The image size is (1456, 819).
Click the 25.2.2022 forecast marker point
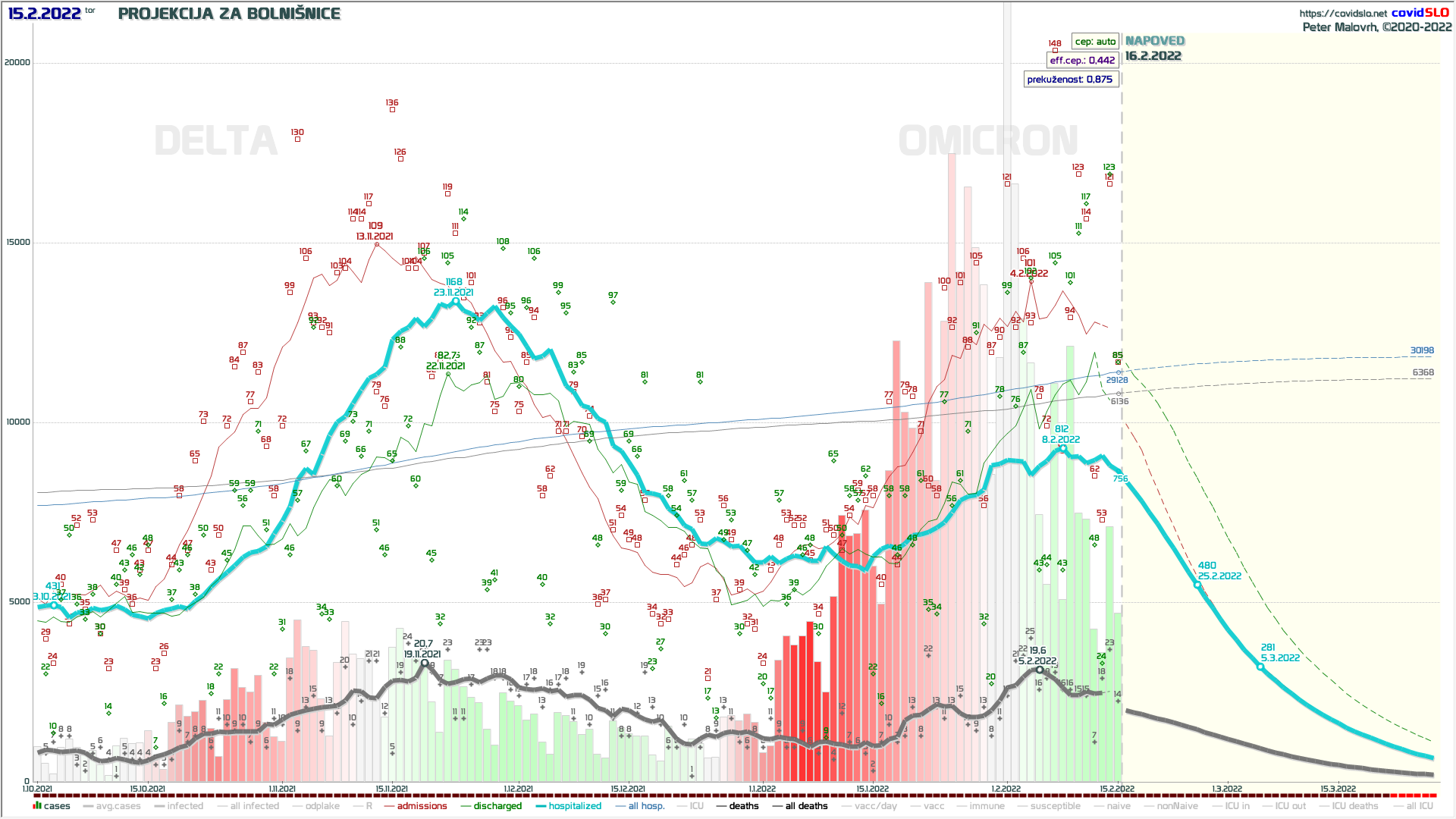[1197, 585]
